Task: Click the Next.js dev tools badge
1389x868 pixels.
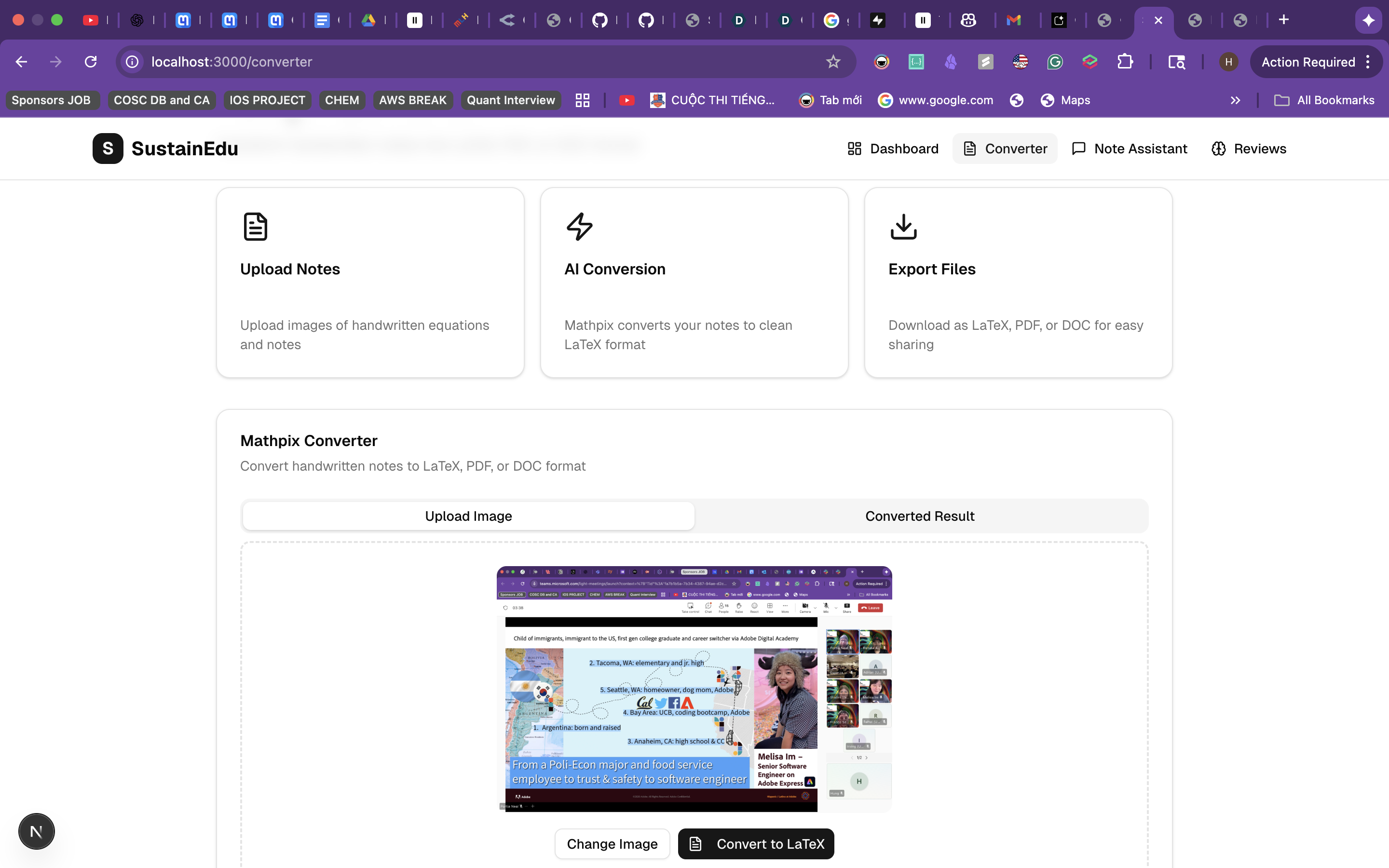Action: tap(36, 831)
